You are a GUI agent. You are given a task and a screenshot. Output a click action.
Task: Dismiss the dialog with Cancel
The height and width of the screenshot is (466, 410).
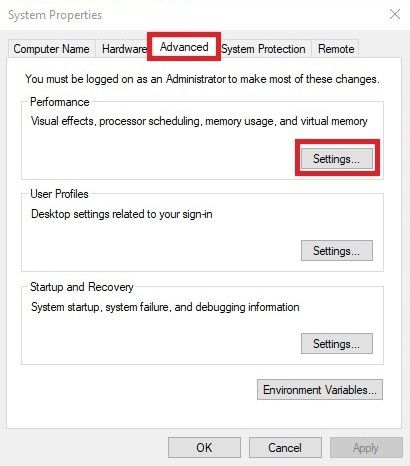(285, 447)
